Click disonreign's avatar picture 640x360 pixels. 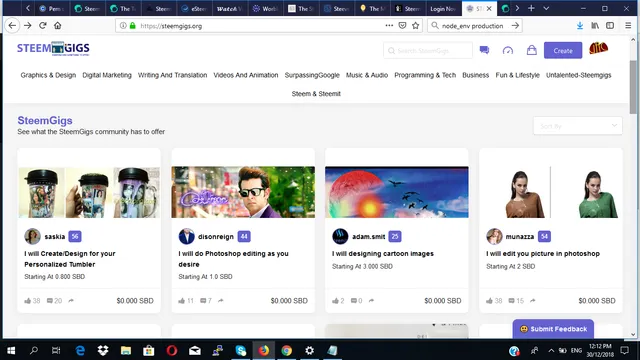(x=187, y=236)
